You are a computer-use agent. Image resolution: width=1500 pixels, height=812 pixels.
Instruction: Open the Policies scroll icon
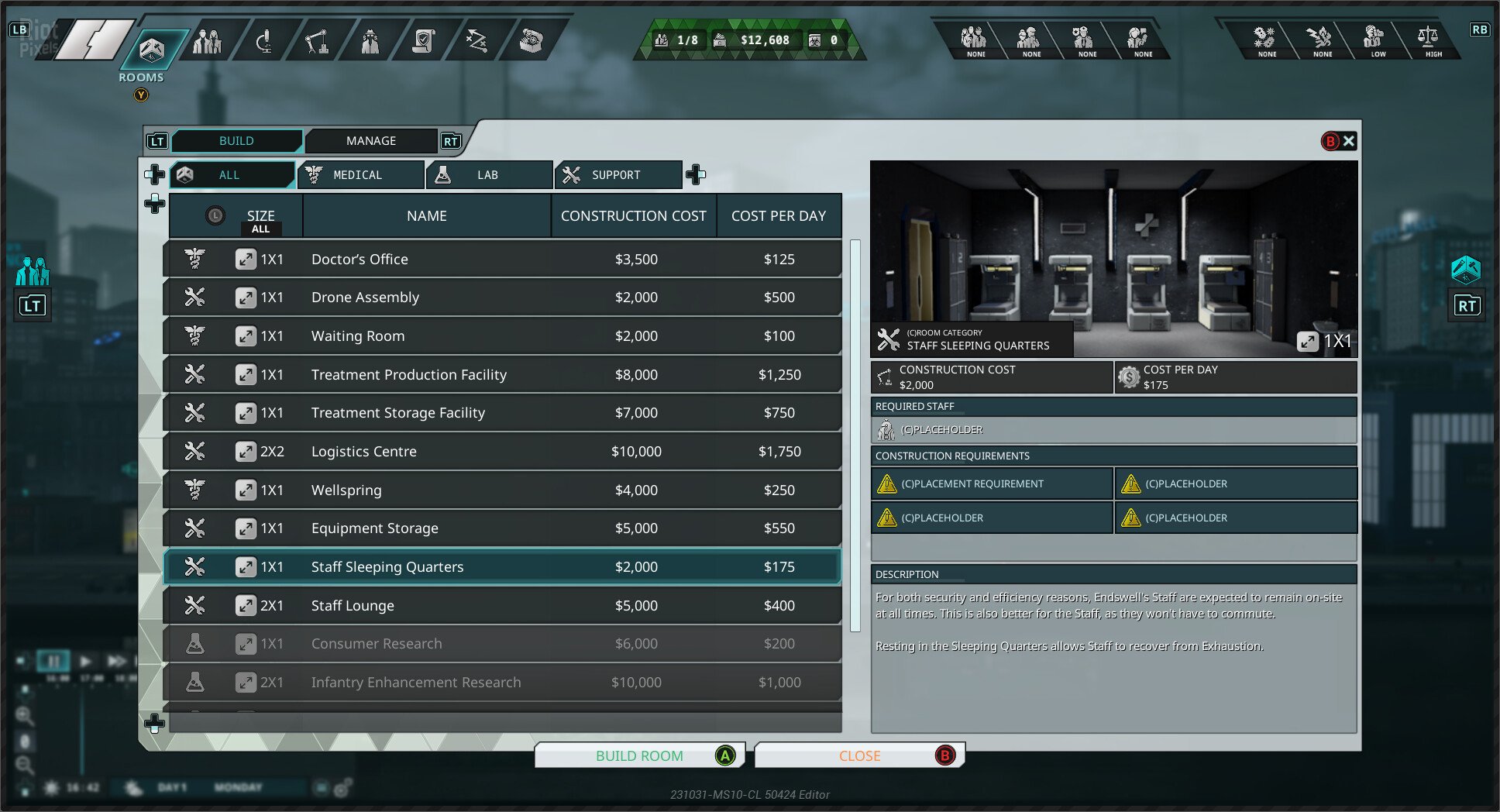coord(422,40)
